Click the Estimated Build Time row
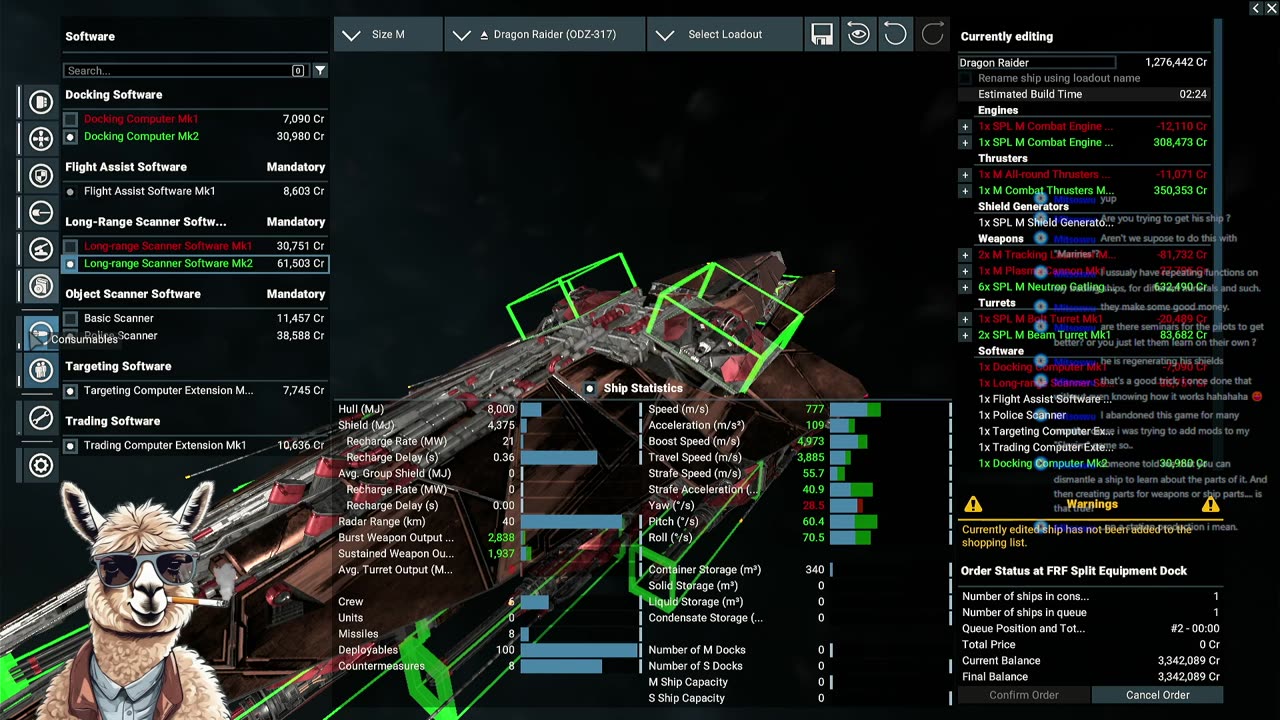Screen dimensions: 1280x720 click(x=1084, y=94)
